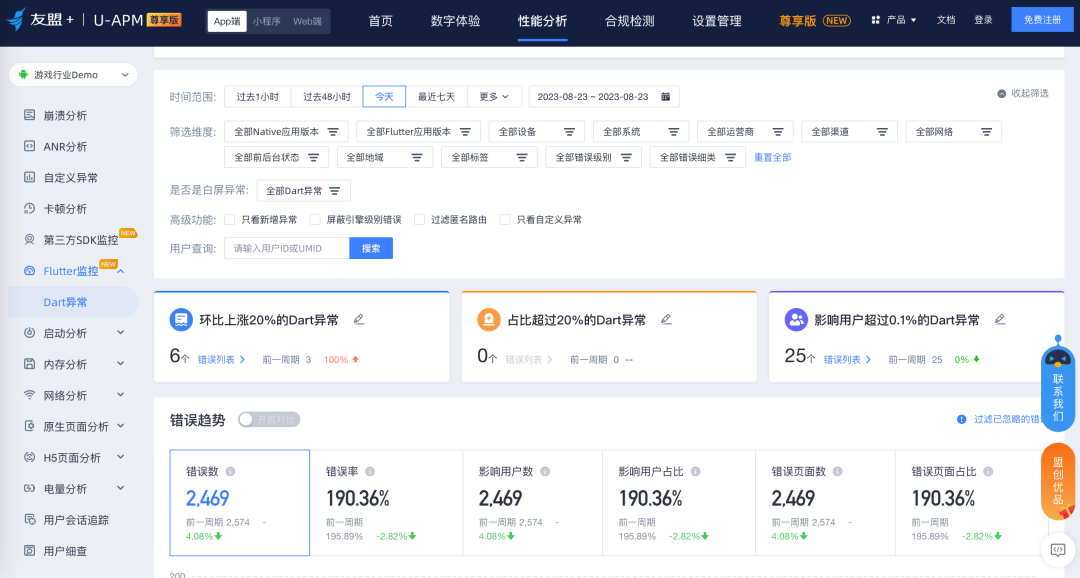
Task: Click the 重置全部 link
Action: (x=772, y=157)
